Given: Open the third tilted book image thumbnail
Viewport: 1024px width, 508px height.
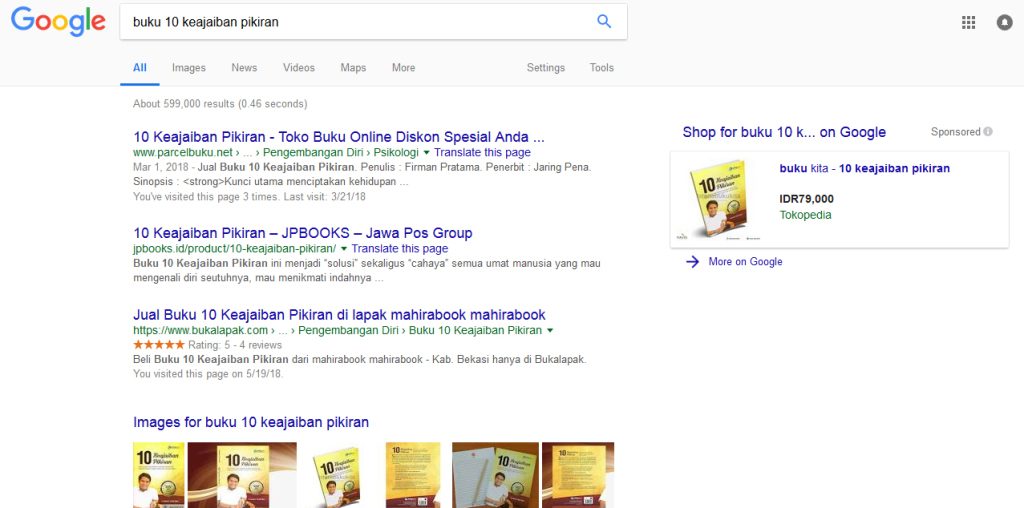Looking at the screenshot, I should click(x=336, y=475).
